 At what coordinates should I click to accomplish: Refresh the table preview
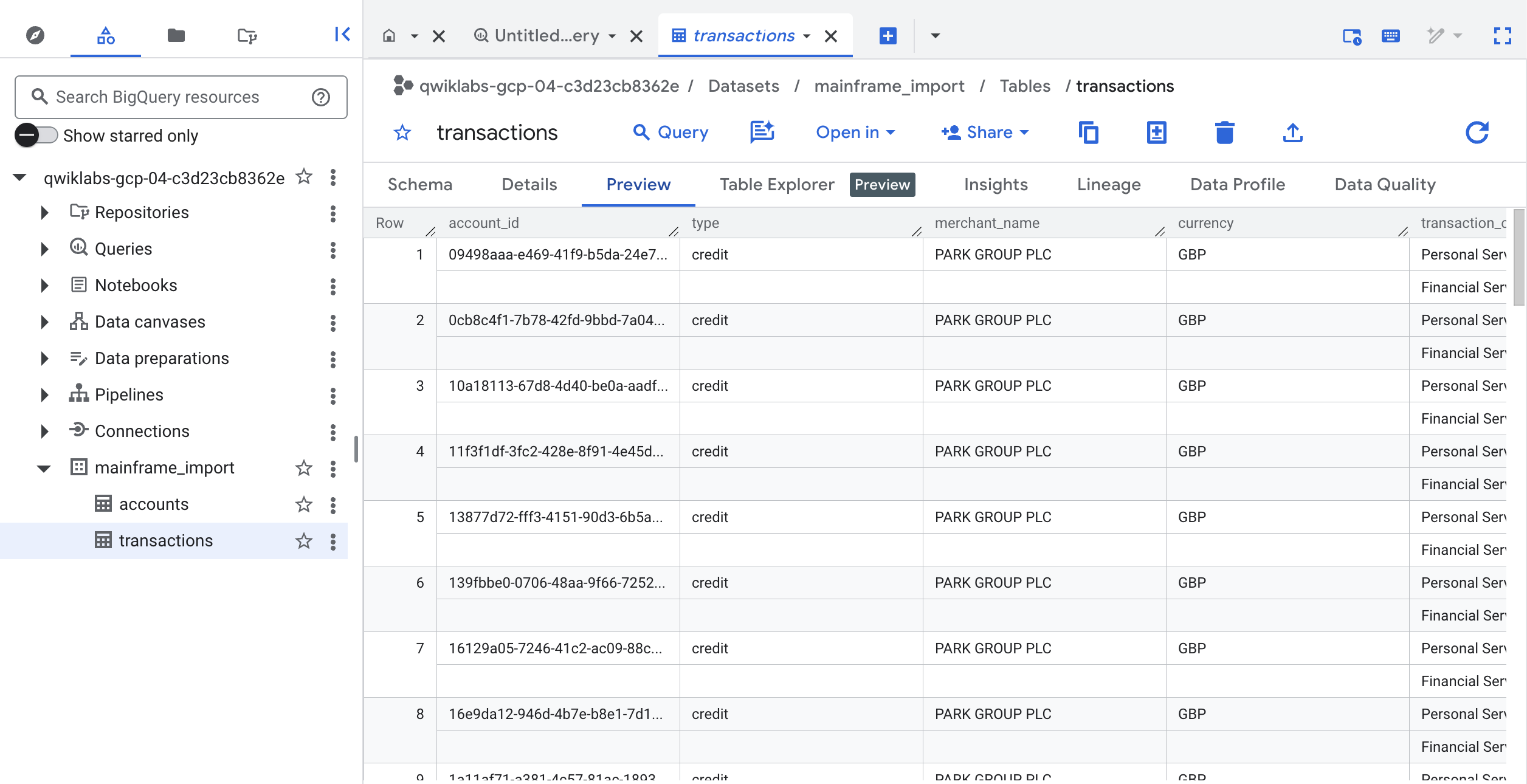coord(1477,132)
